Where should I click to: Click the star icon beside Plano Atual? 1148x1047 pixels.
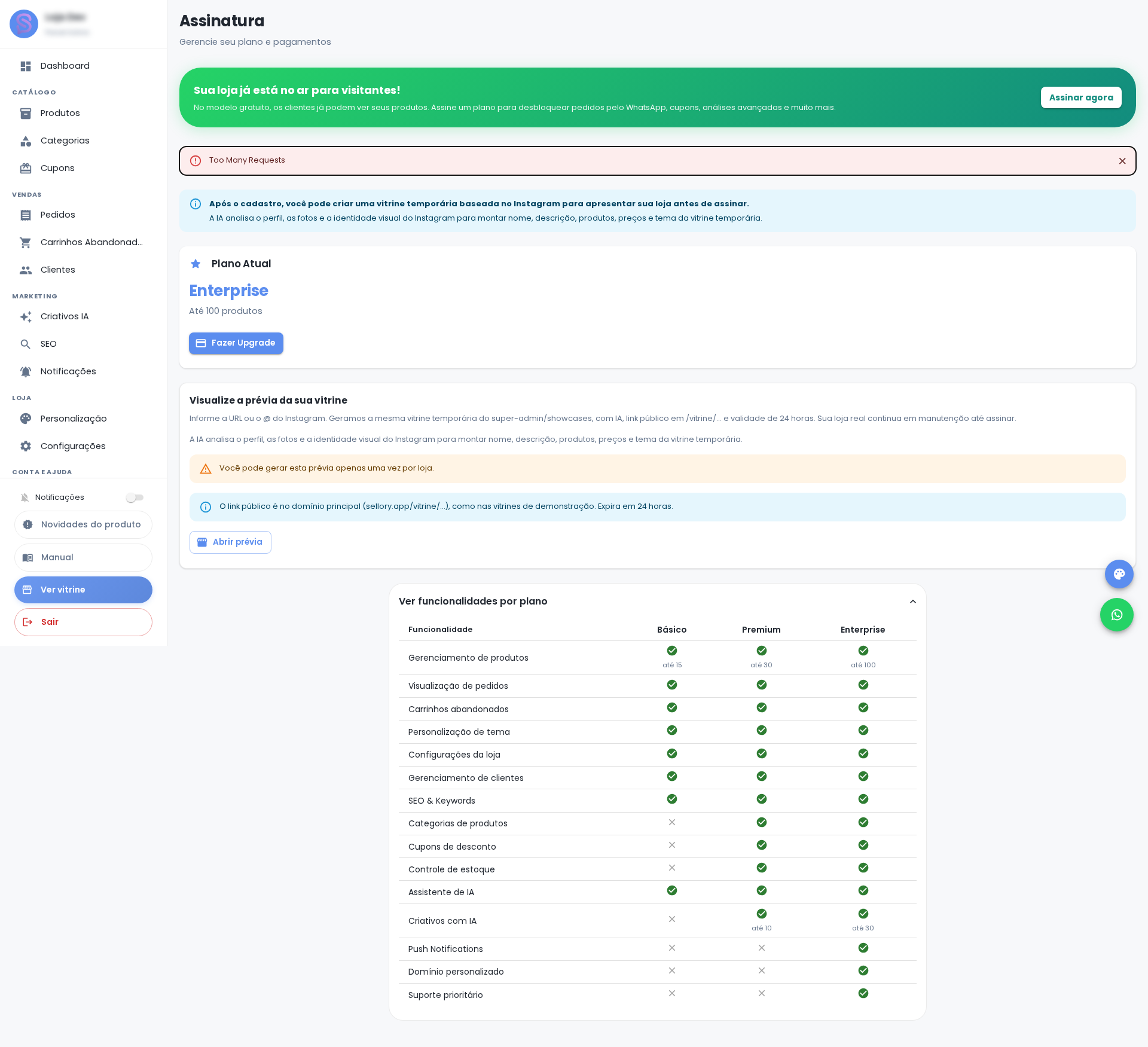click(x=196, y=264)
